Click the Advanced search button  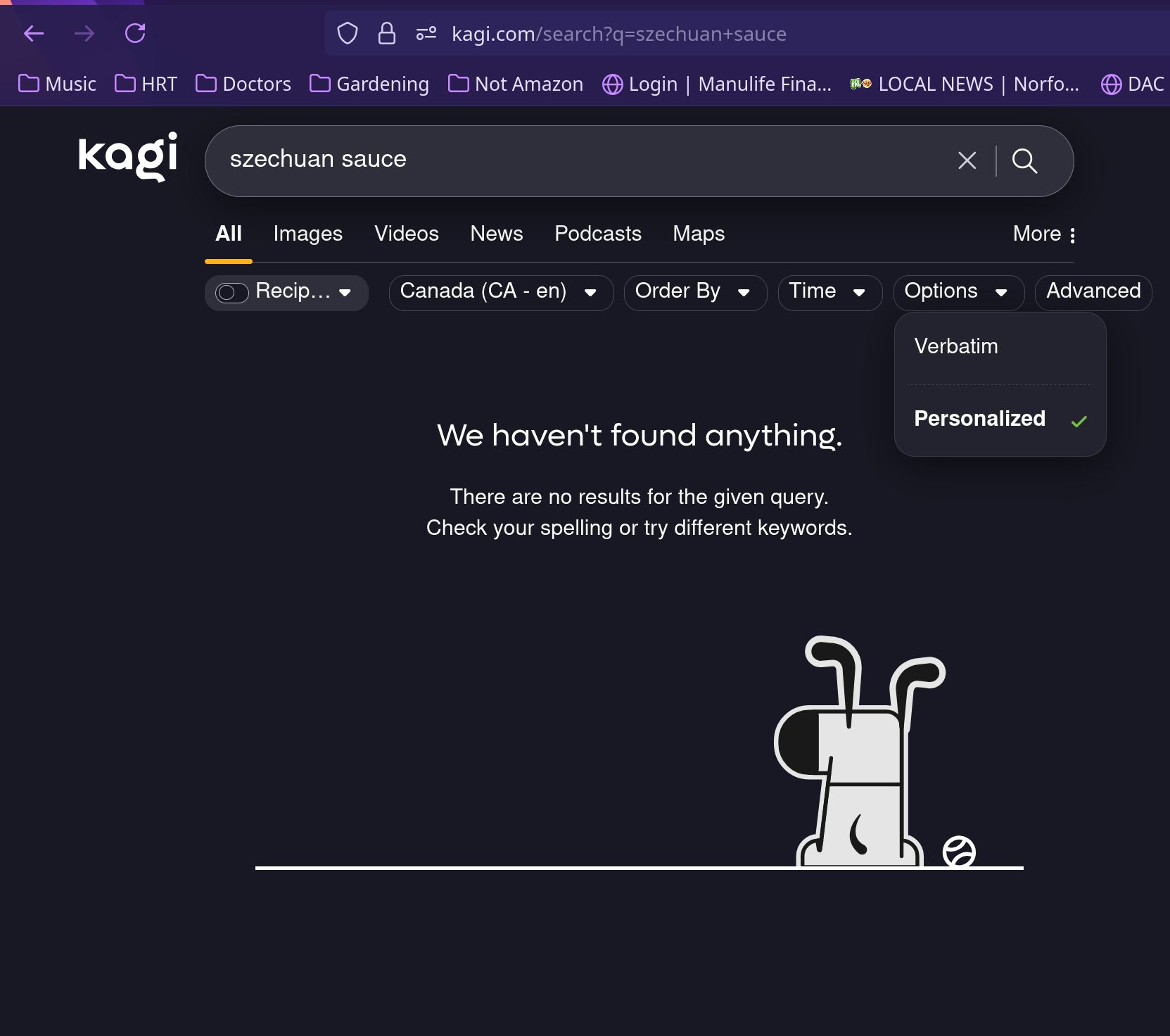1093,292
